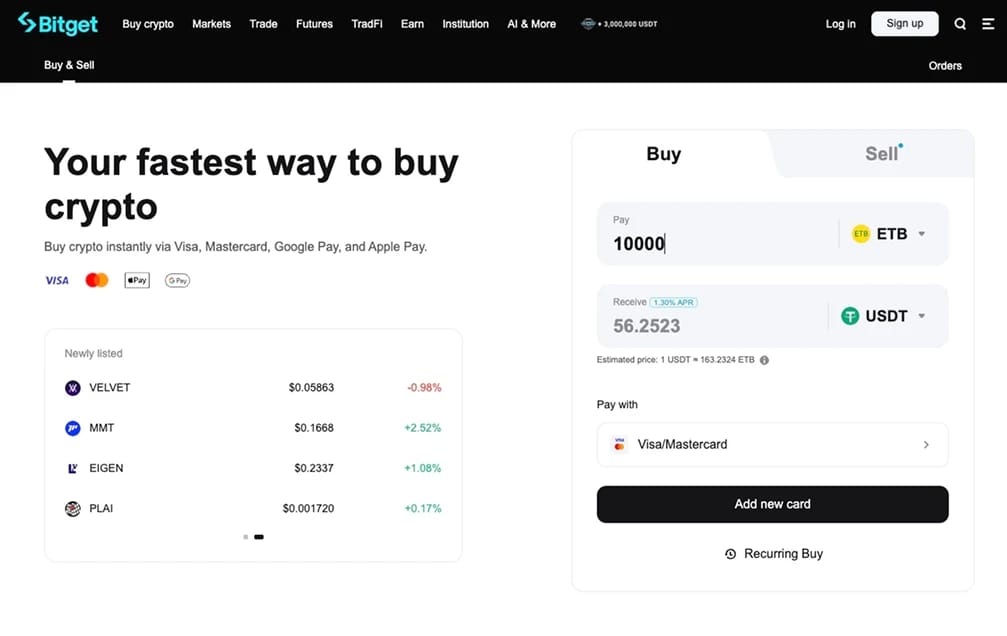Click the ETB currency icon
Image resolution: width=1007 pixels, height=636 pixels.
point(861,234)
